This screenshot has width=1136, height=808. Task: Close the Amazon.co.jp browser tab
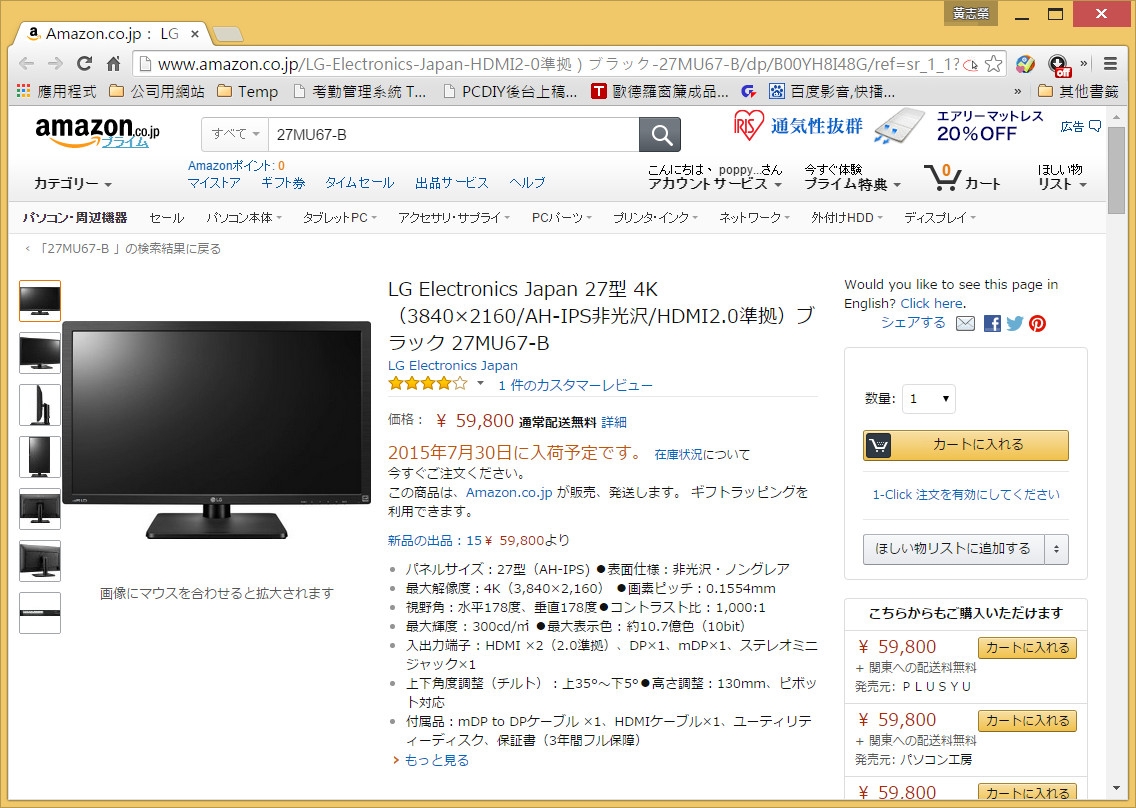[195, 34]
